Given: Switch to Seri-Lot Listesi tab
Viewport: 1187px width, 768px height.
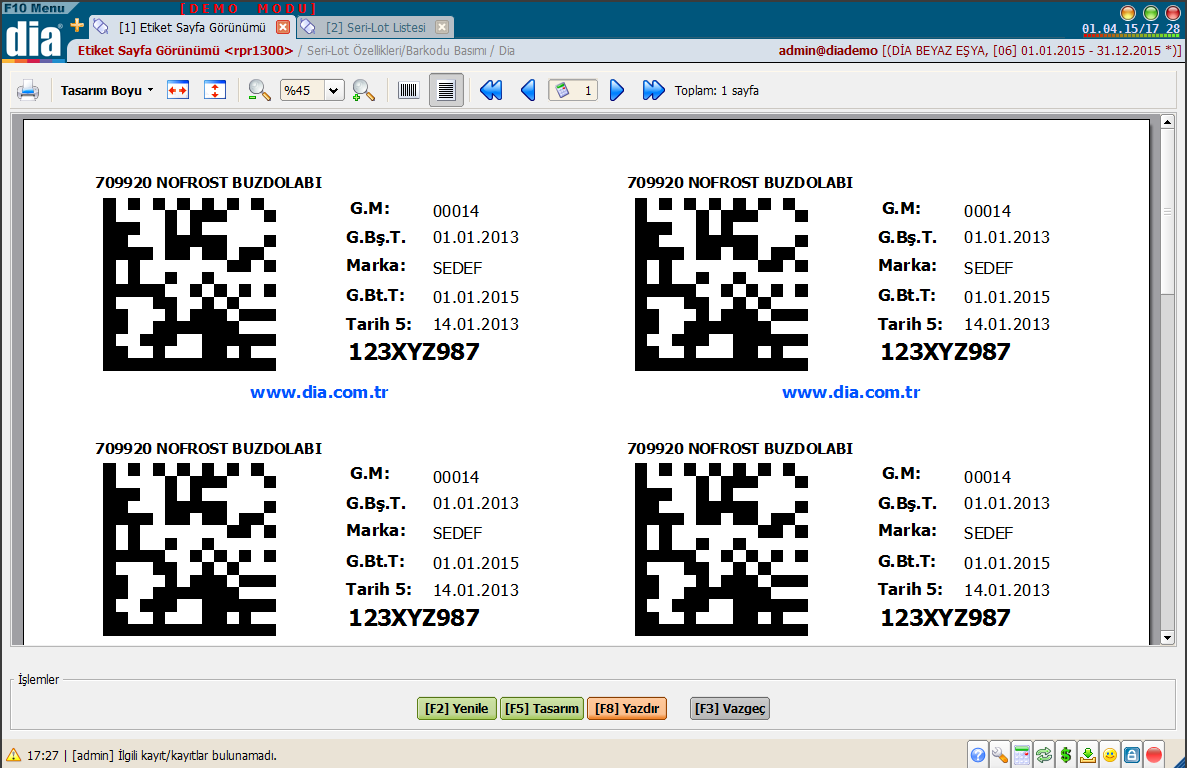Looking at the screenshot, I should 375,27.
